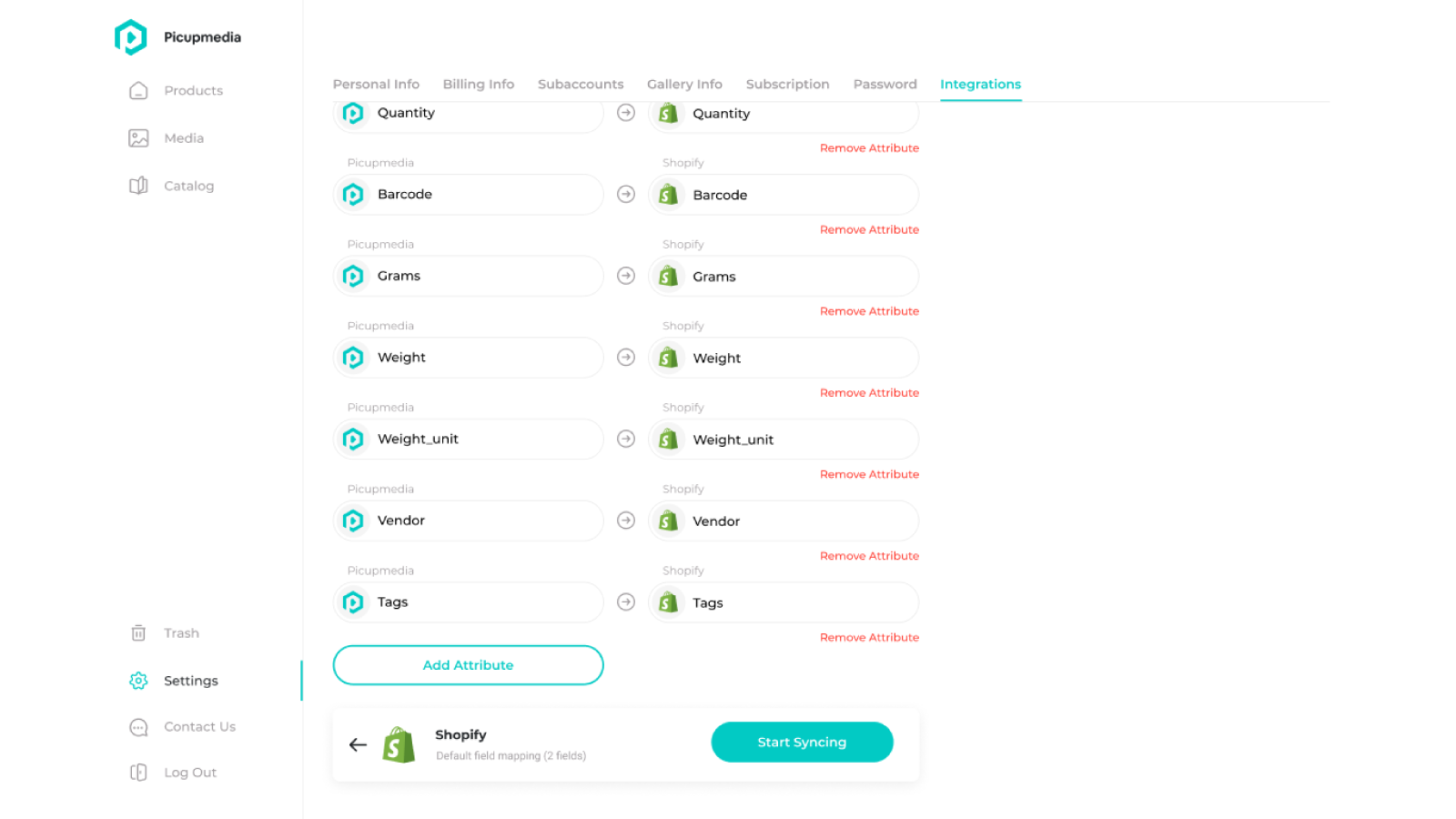Open the Trash bin icon
This screenshot has width=1456, height=819.
coord(138,633)
